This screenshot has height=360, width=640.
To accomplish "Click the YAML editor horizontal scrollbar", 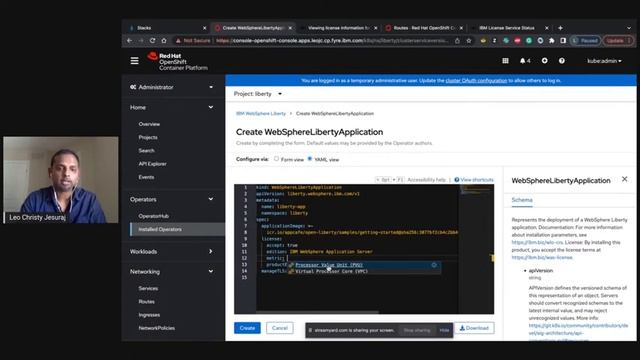I will [x=317, y=312].
